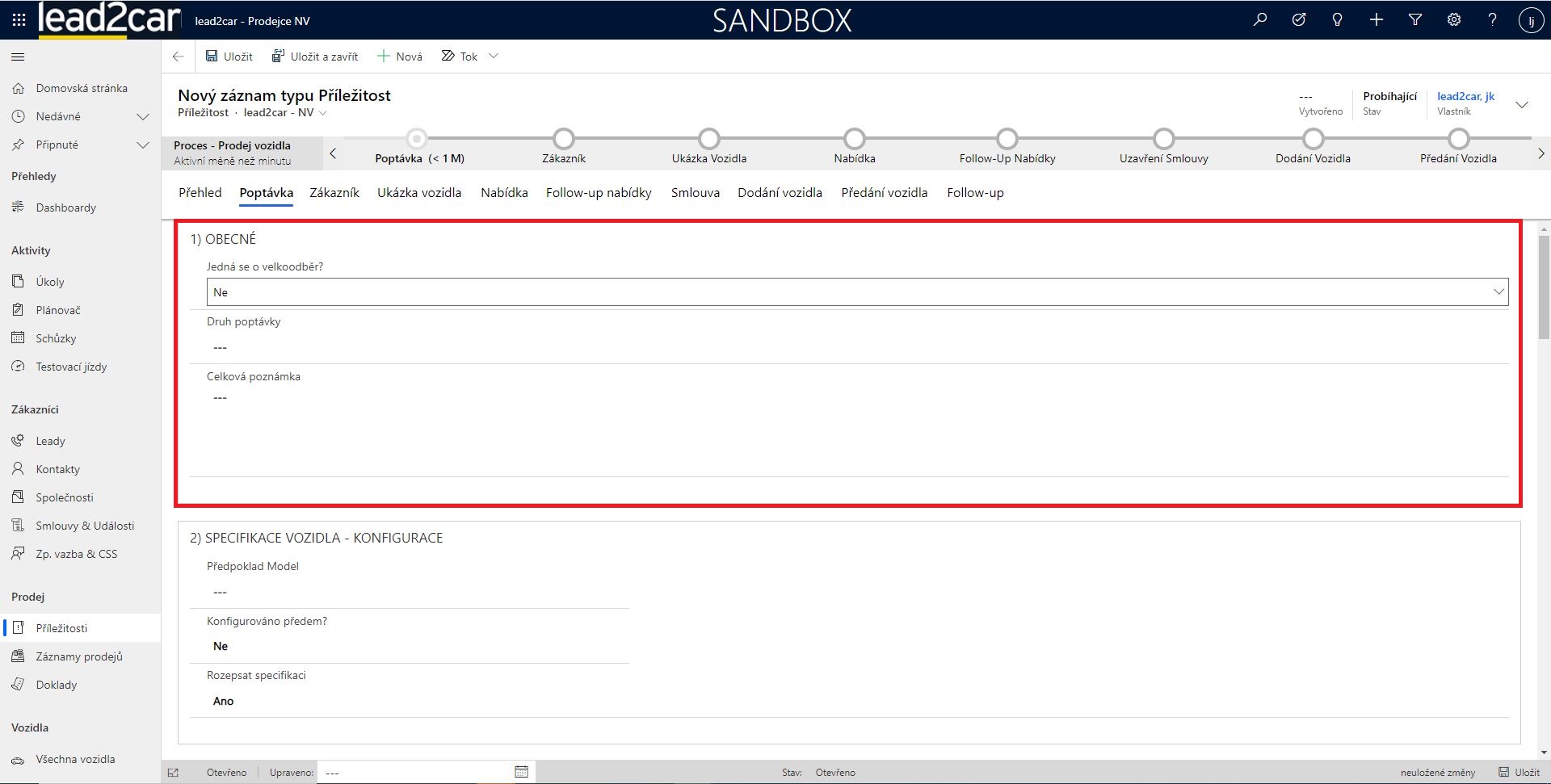This screenshot has width=1551, height=784.
Task: Switch to the Nabídka tab
Action: click(x=504, y=193)
